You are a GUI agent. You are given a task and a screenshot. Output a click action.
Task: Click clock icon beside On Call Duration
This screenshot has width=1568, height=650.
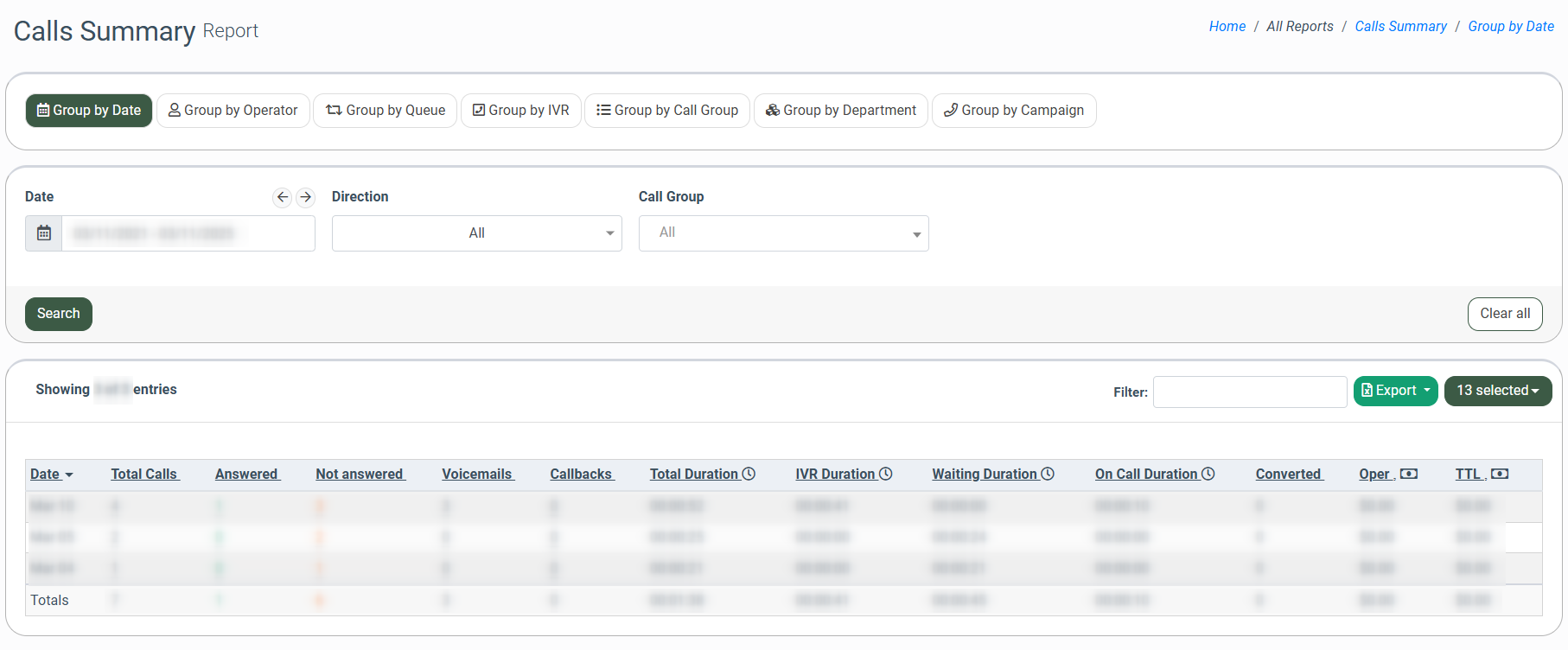point(1208,474)
